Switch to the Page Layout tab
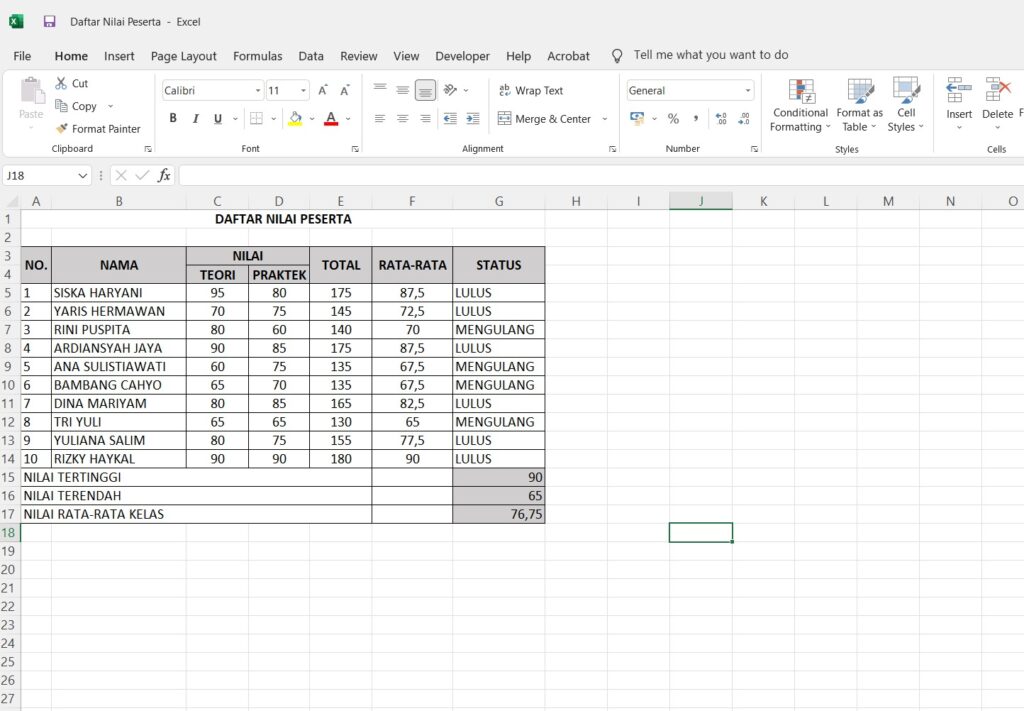Image resolution: width=1024 pixels, height=711 pixels. (183, 56)
